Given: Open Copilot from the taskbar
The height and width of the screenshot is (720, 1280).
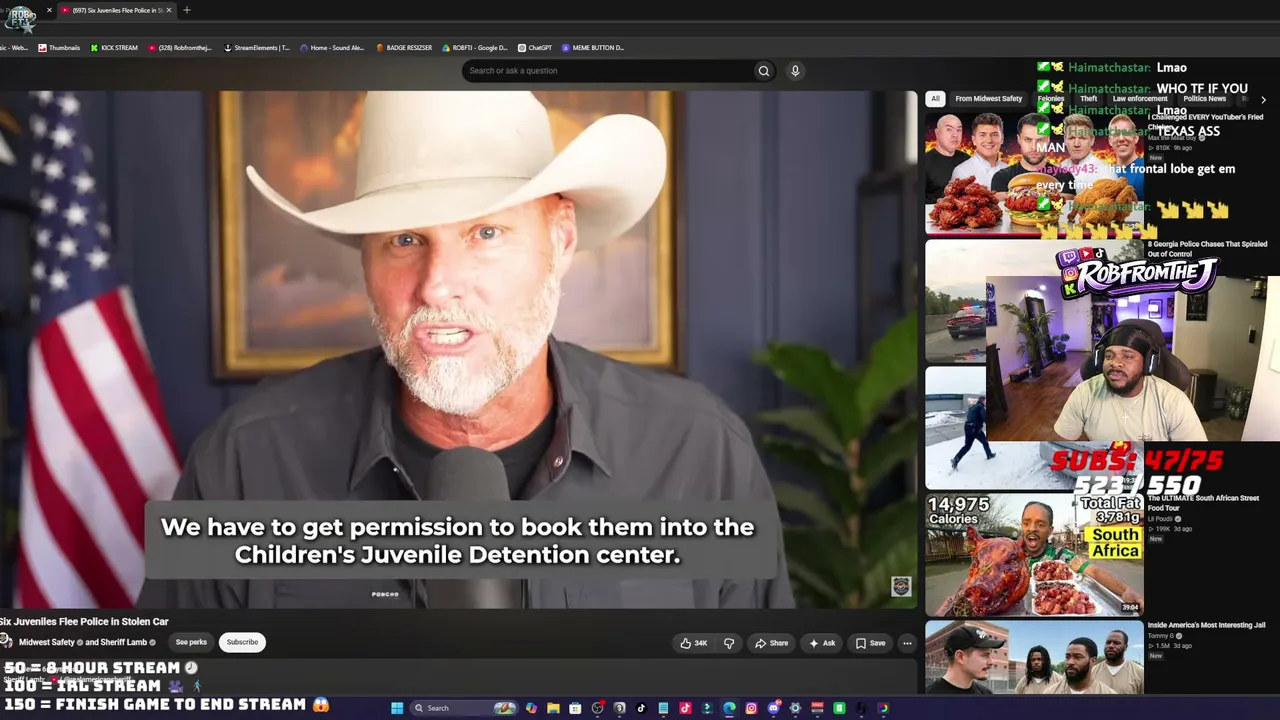Looking at the screenshot, I should [x=531, y=708].
